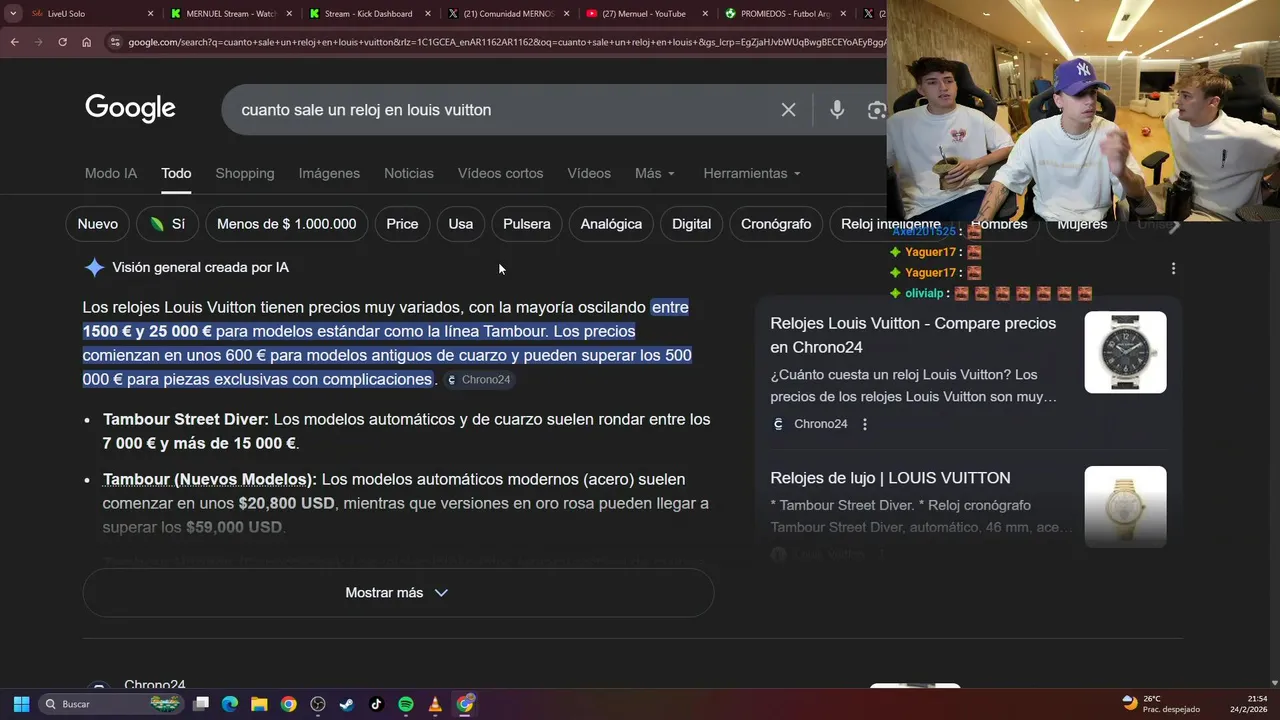The width and height of the screenshot is (1280, 720).
Task: Open Google Chrome from taskbar
Action: [288, 704]
